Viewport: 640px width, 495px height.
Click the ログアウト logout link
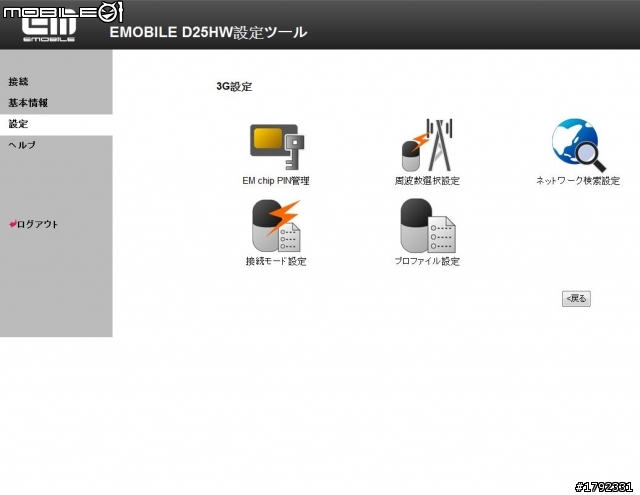point(37,224)
